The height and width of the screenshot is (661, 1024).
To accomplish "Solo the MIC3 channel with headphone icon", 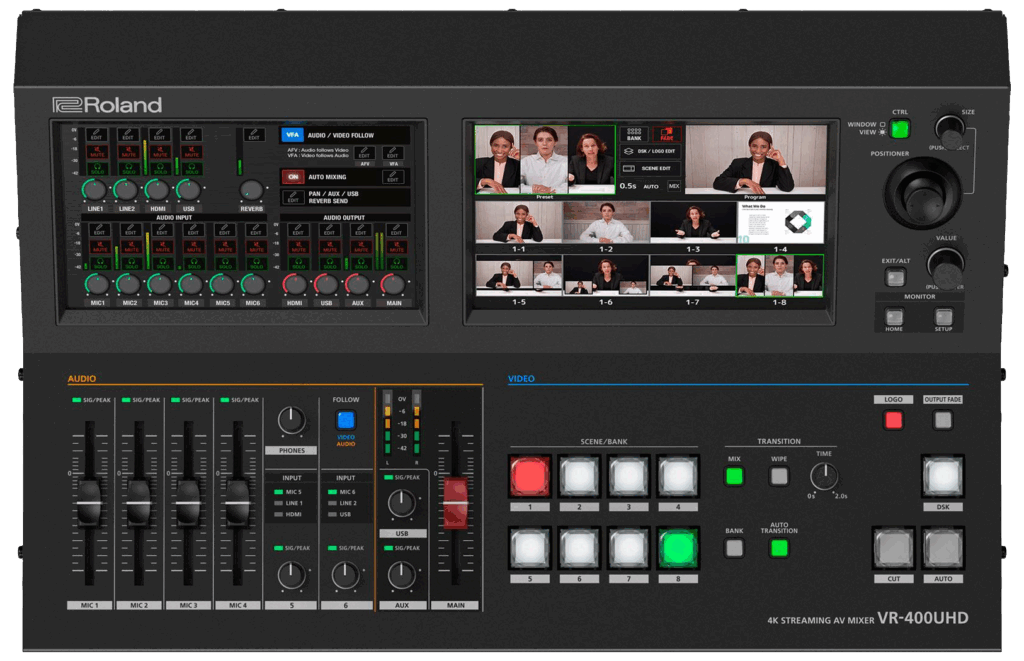I will (160, 265).
